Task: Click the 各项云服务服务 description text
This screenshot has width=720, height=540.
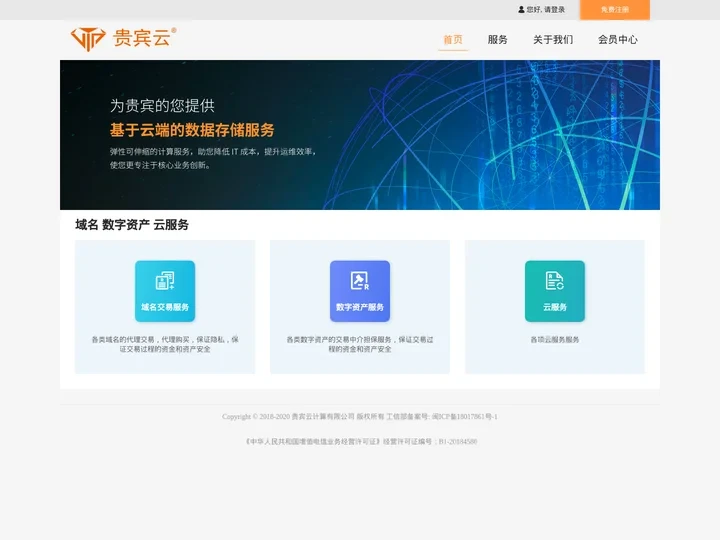Action: pyautogui.click(x=555, y=339)
